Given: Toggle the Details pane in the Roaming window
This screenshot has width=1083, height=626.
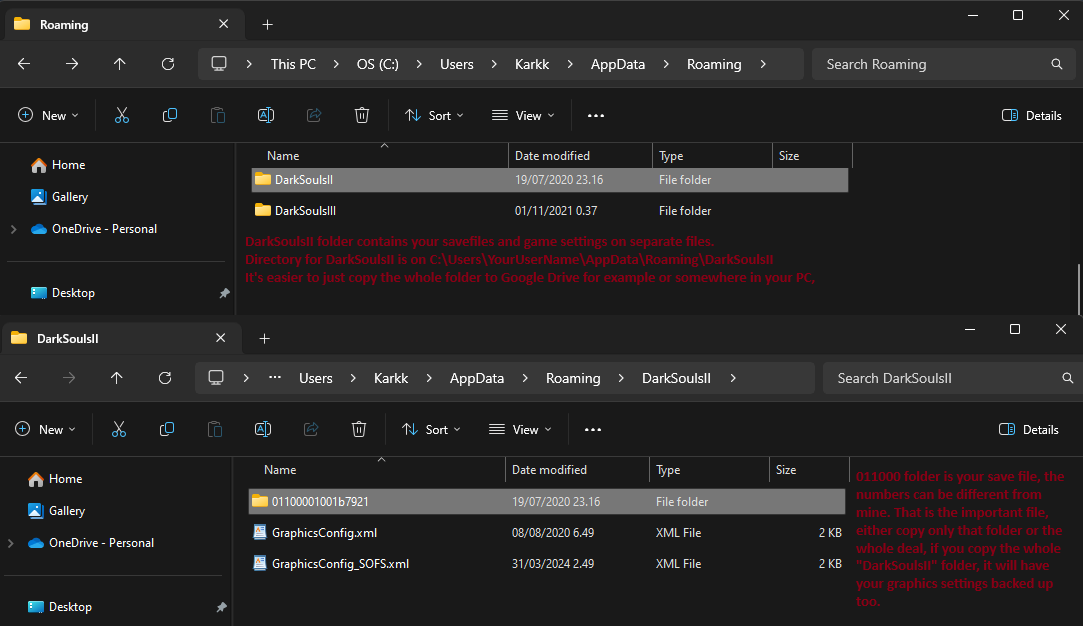Looking at the screenshot, I should 1032,115.
